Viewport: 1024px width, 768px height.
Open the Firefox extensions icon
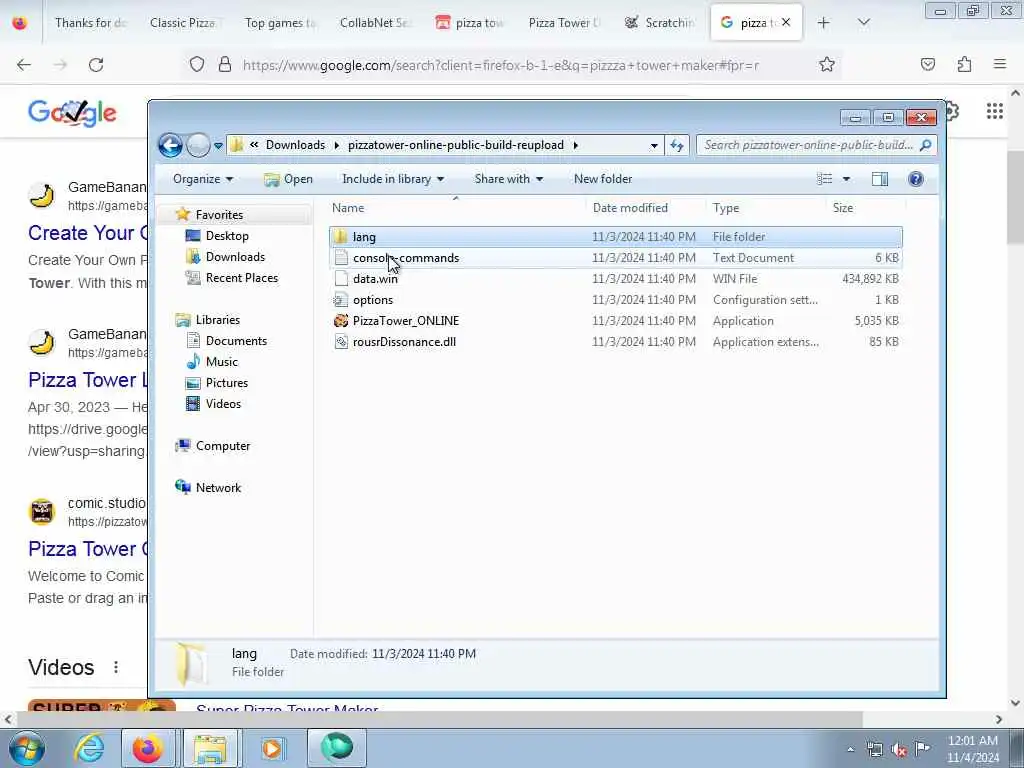pos(964,65)
